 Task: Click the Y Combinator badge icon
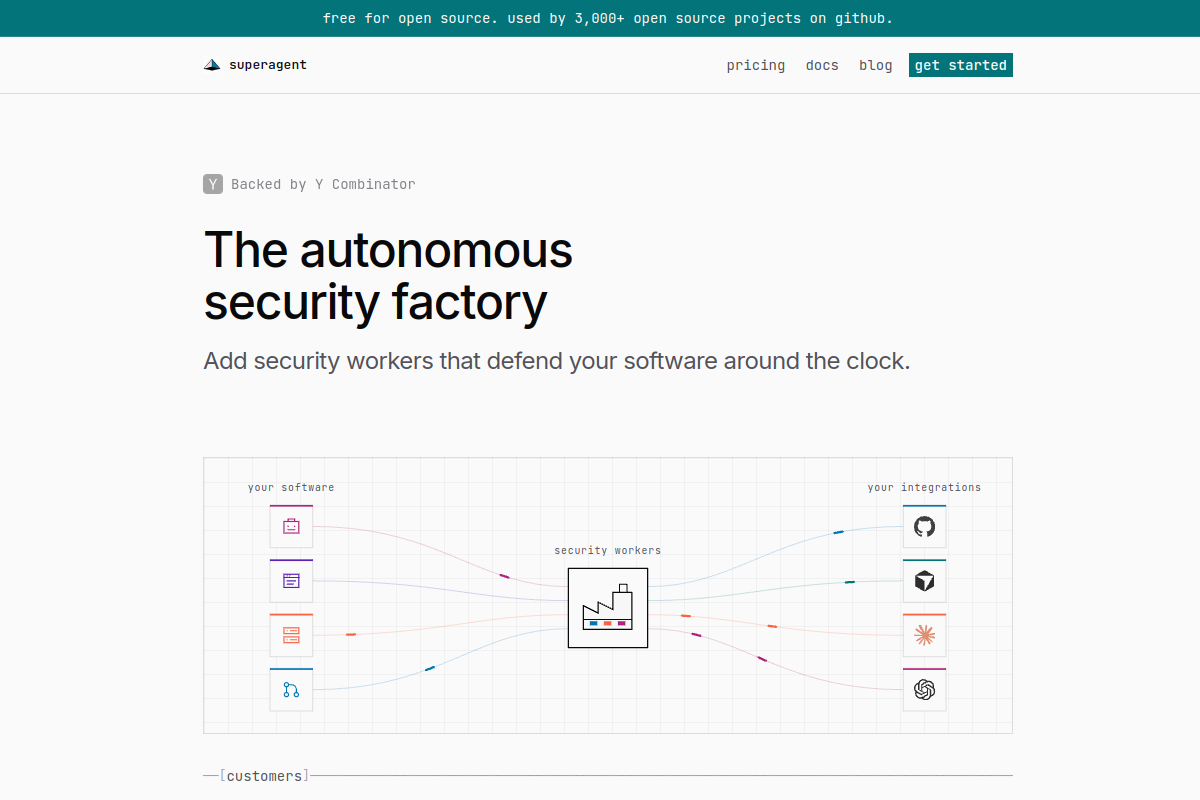point(213,184)
